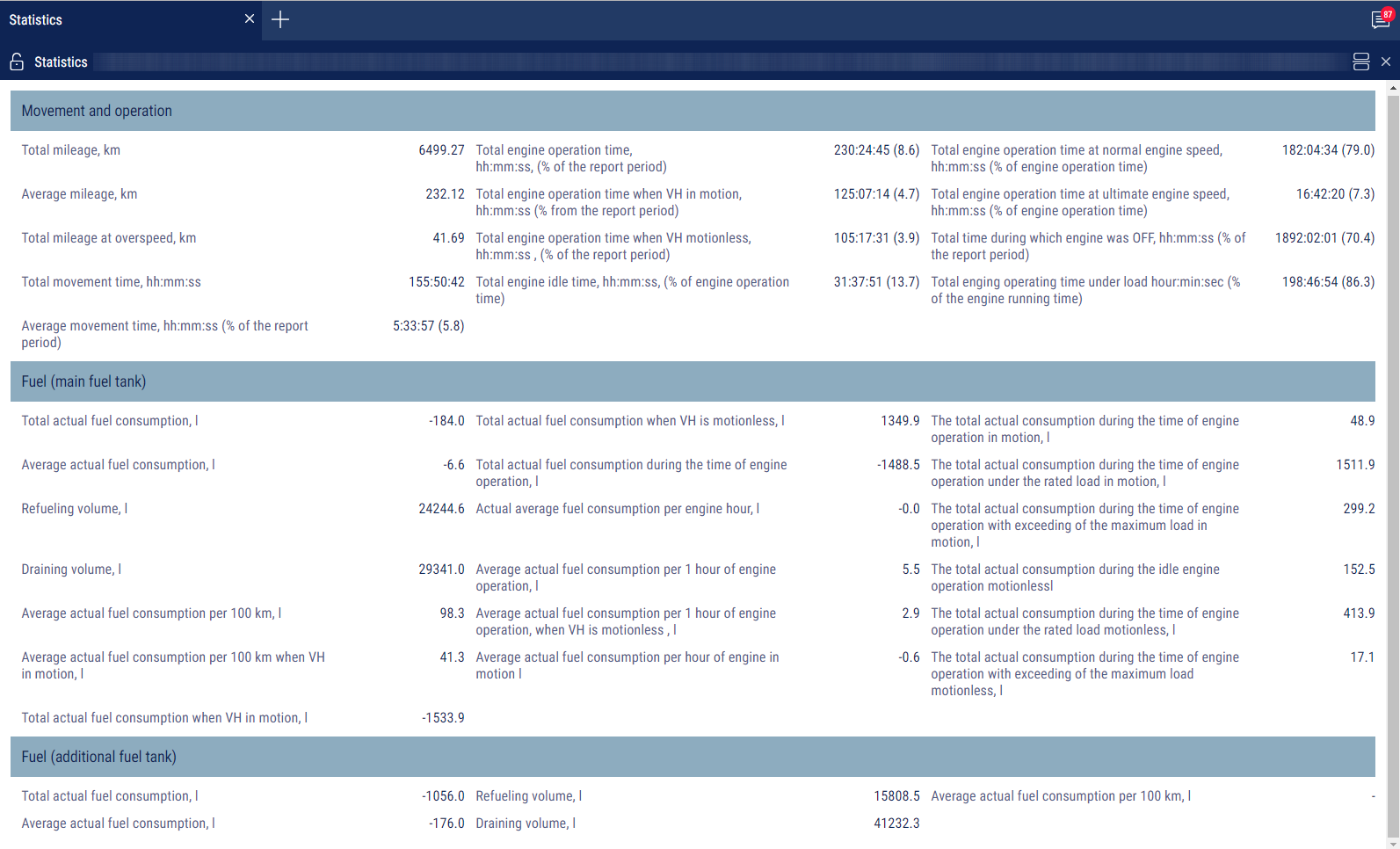The width and height of the screenshot is (1400, 849).
Task: Click the Movement and operation section header
Action: tap(693, 111)
